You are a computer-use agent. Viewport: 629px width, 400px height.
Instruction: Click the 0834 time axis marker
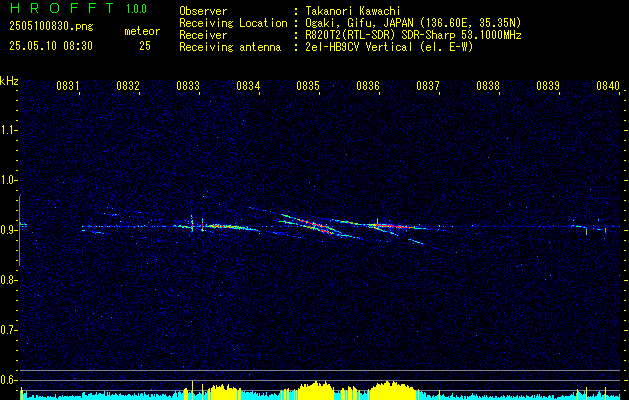tap(248, 85)
